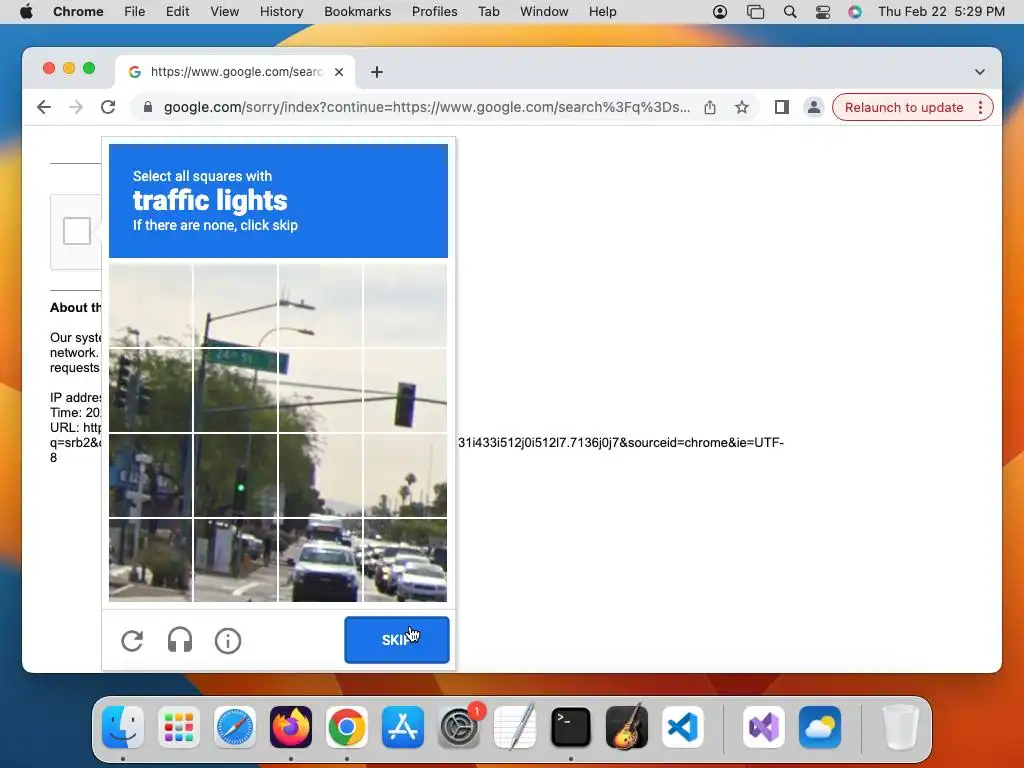The width and height of the screenshot is (1024, 768).
Task: Open the Tab menu
Action: click(488, 12)
